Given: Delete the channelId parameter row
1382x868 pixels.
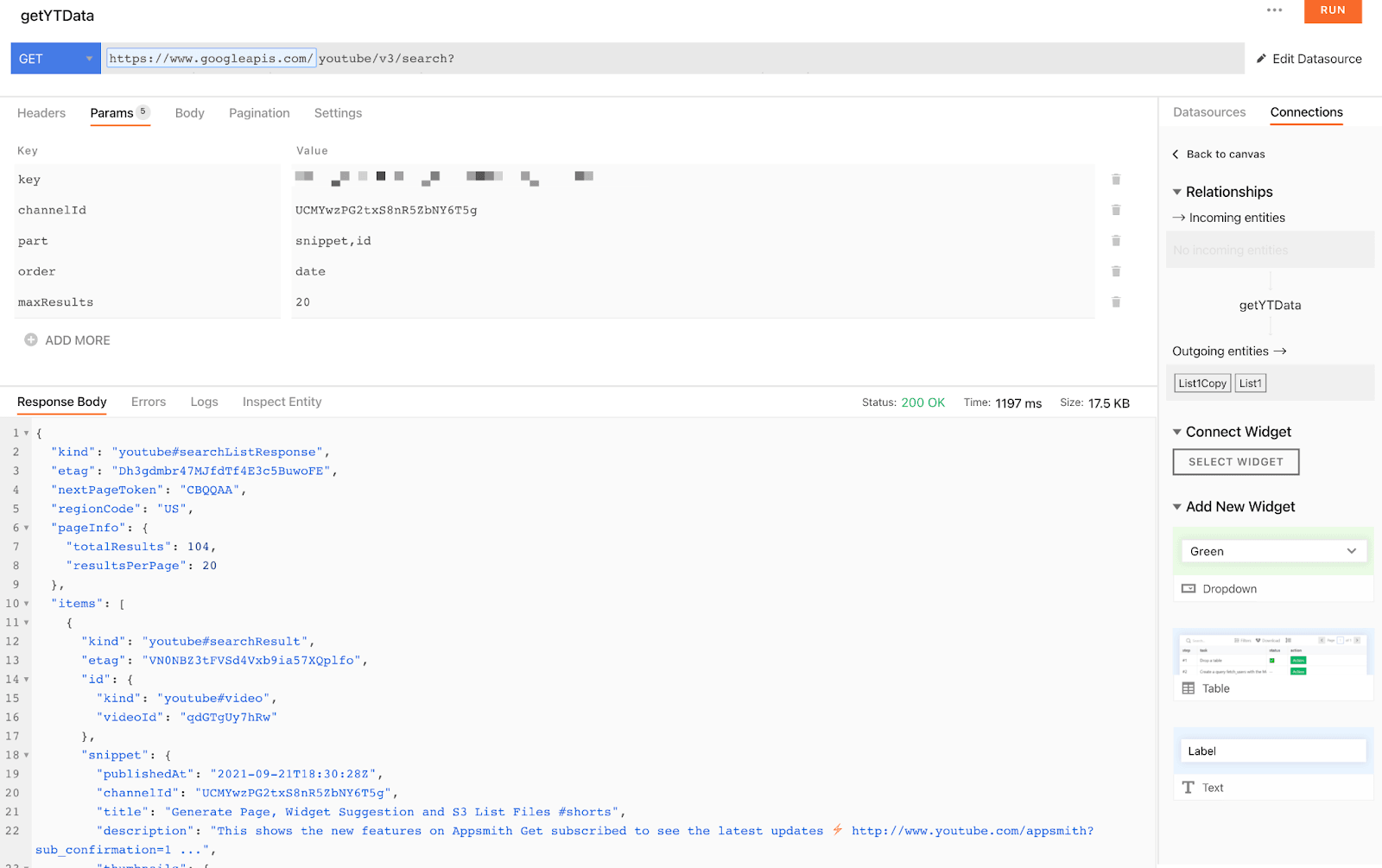Looking at the screenshot, I should coord(1116,210).
